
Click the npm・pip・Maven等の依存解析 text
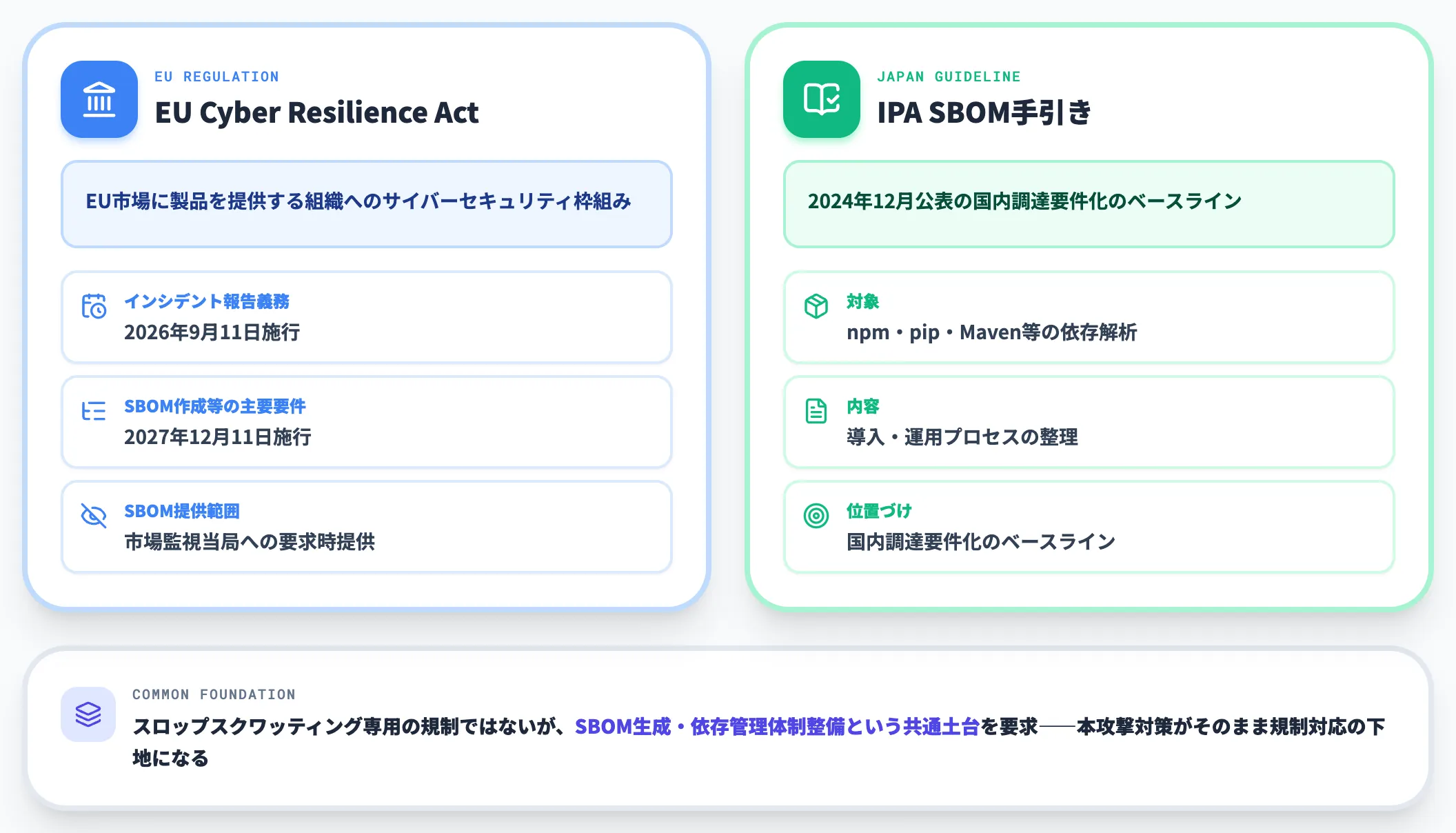[x=992, y=332]
